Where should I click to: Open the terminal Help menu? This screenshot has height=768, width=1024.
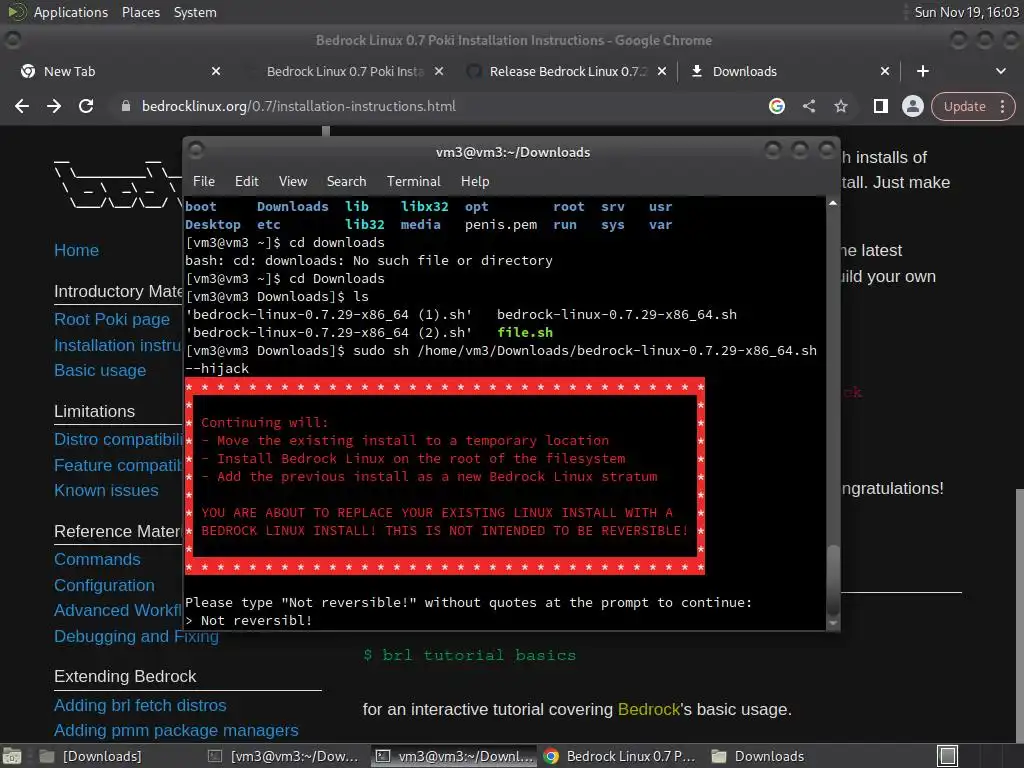475,181
